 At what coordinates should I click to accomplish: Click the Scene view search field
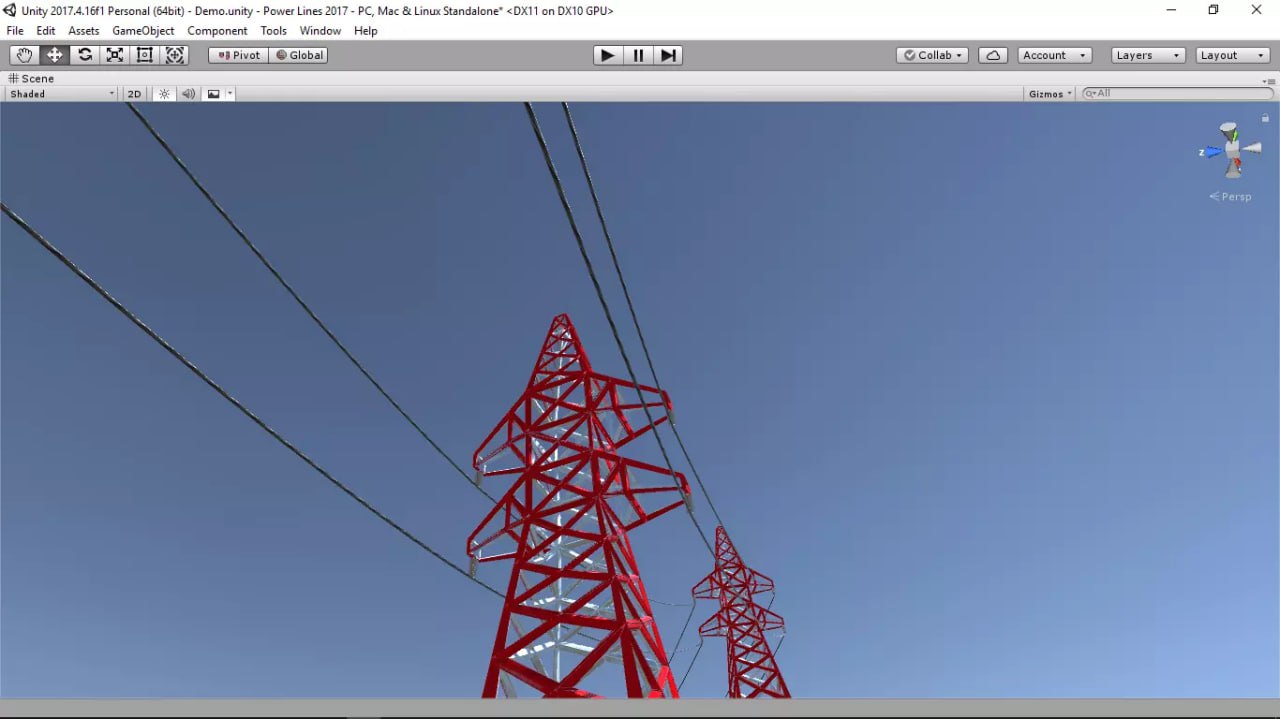[x=1175, y=93]
